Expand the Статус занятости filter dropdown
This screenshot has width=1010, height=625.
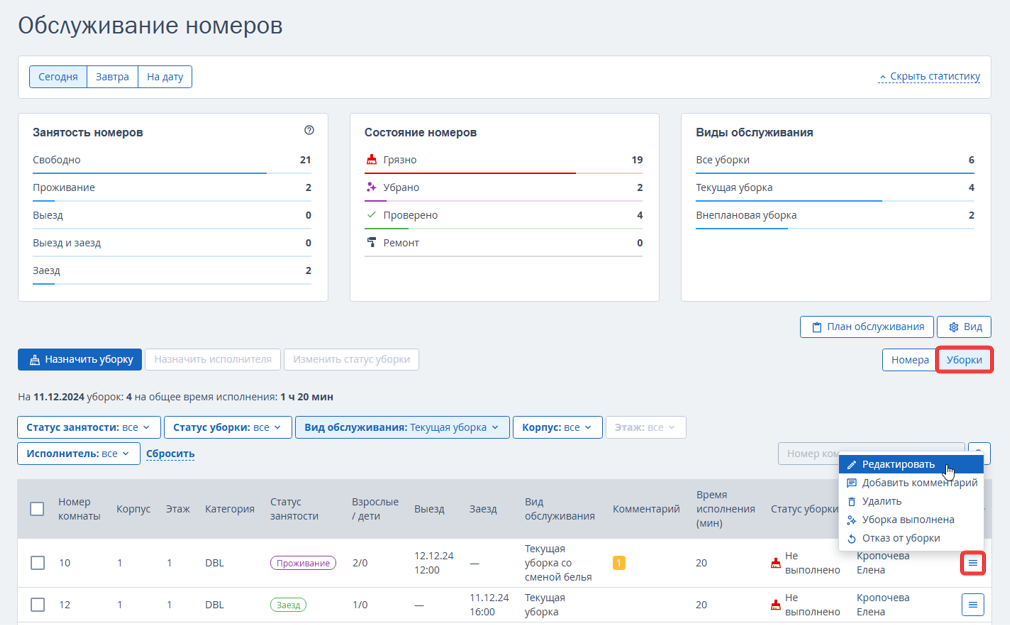(88, 427)
